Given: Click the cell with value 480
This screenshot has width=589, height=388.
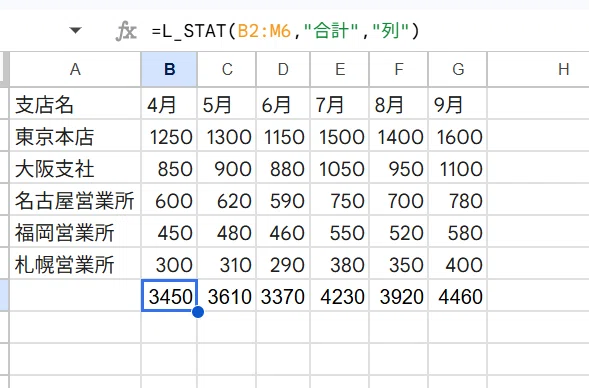Looking at the screenshot, I should coord(227,231).
